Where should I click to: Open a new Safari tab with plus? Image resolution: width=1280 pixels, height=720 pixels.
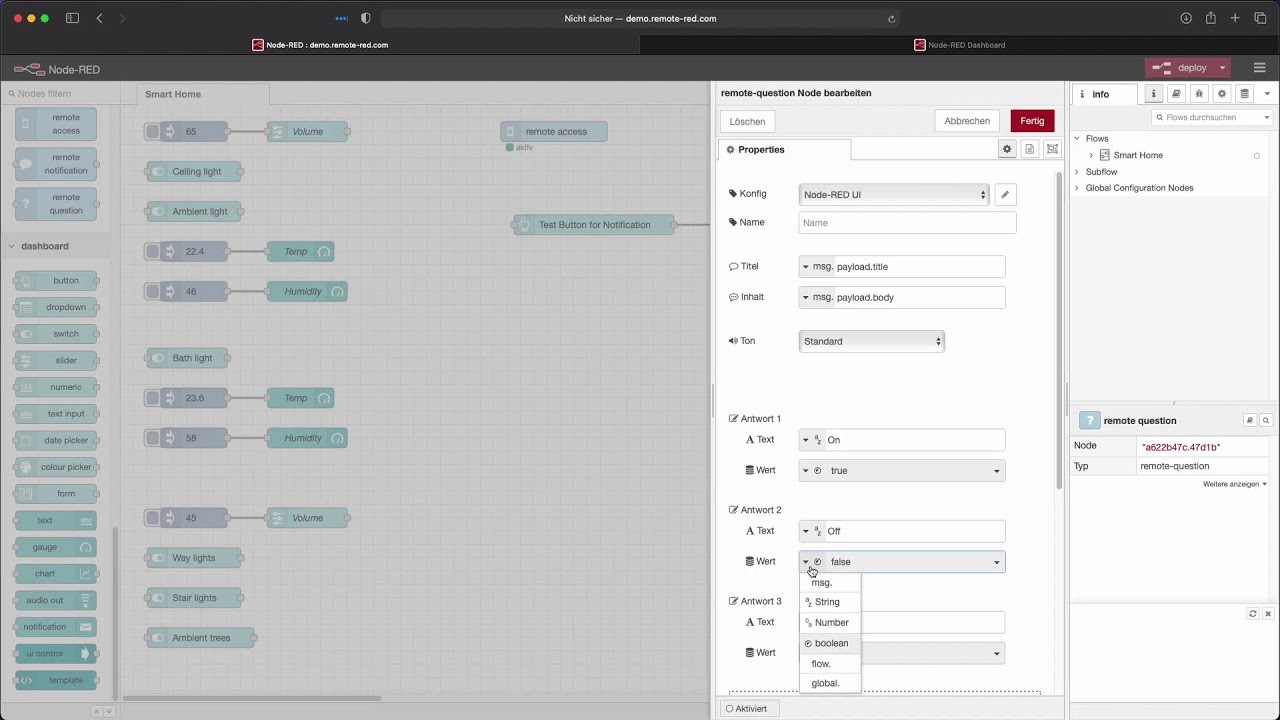(x=1235, y=18)
